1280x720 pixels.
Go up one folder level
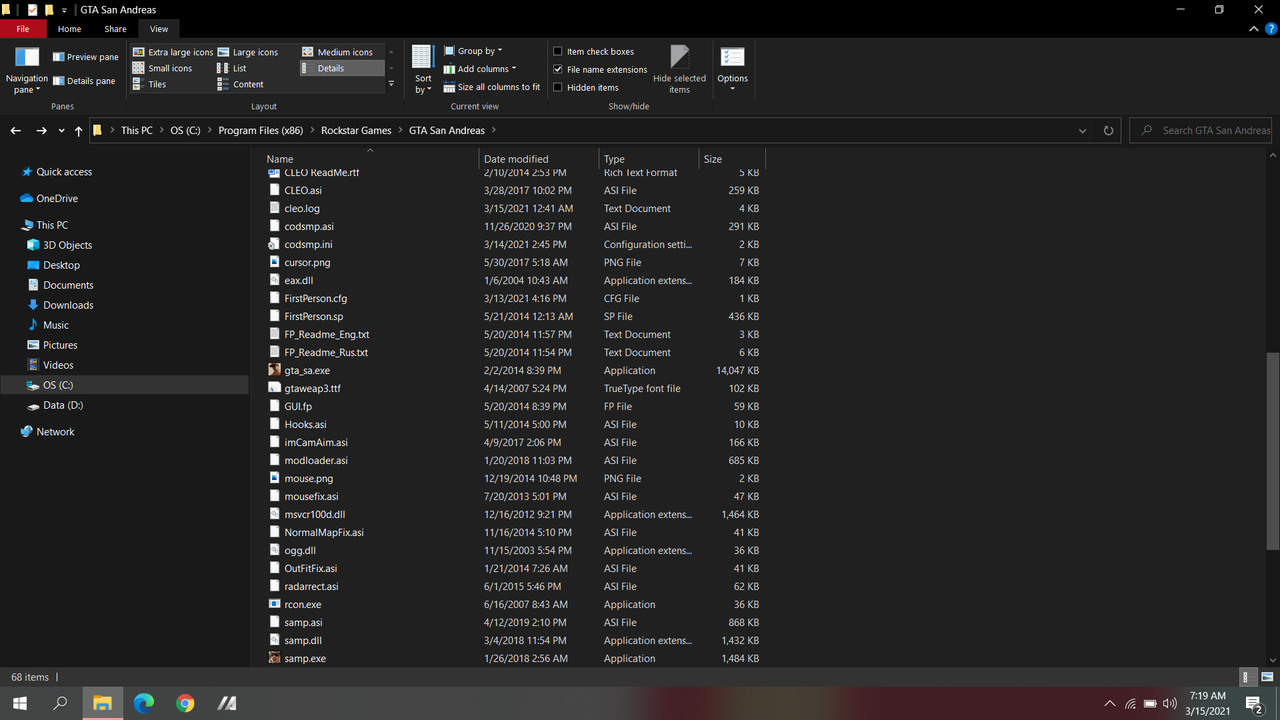pyautogui.click(x=78, y=131)
